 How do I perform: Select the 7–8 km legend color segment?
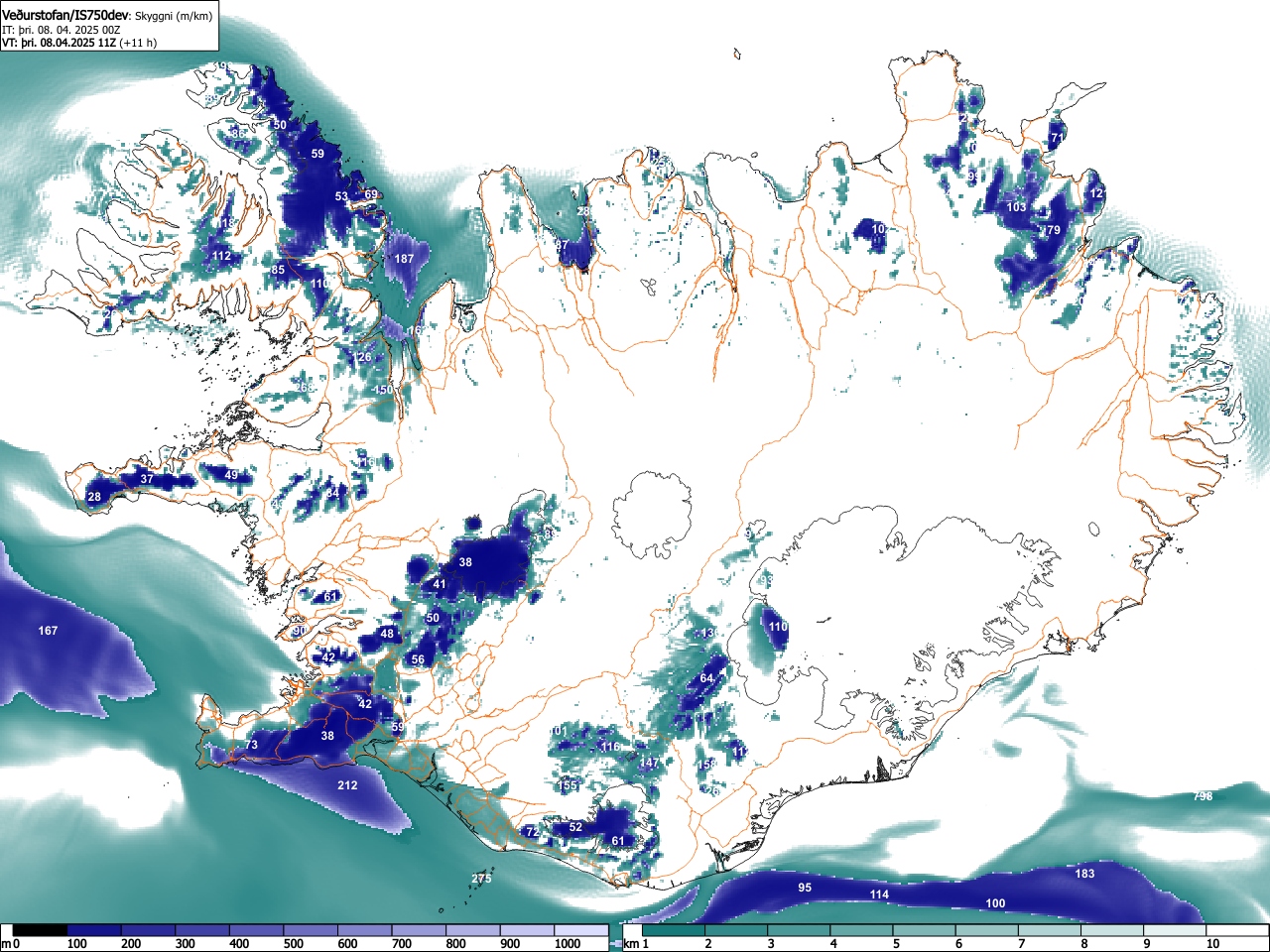(x=1051, y=930)
